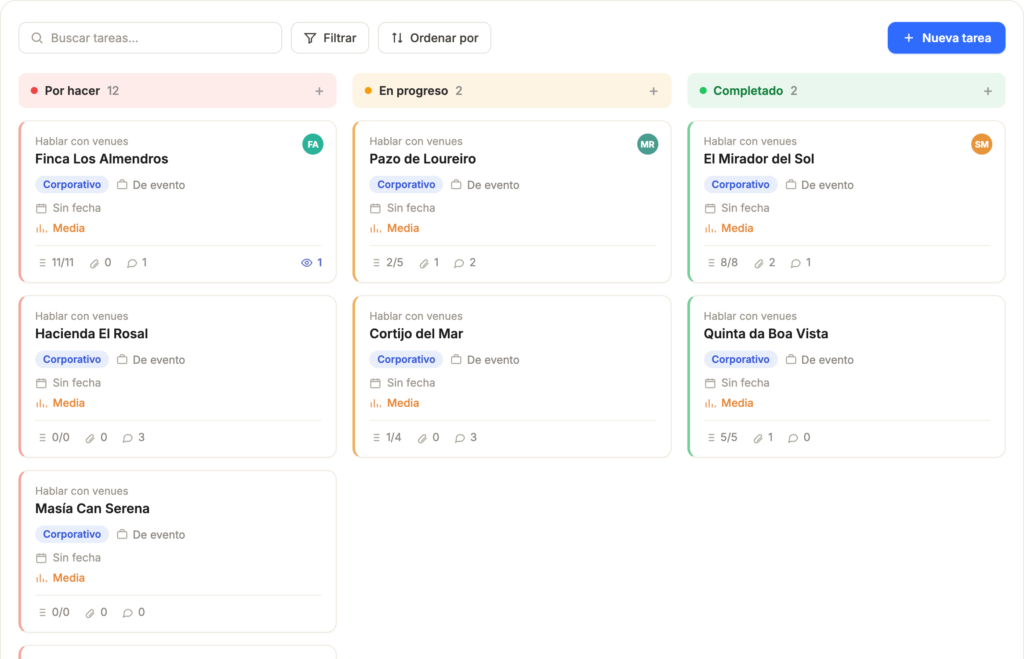
Task: Click Corporativo tag on Masía Can Serena
Action: tap(72, 534)
